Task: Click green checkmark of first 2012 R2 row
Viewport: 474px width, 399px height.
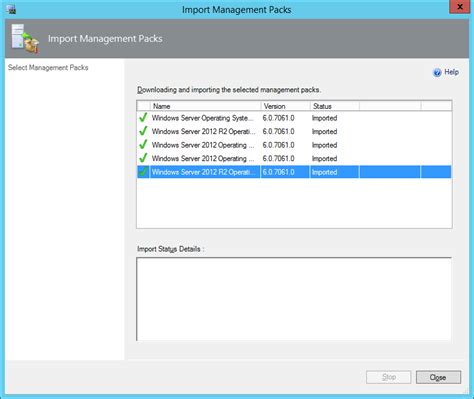Action: tap(143, 131)
